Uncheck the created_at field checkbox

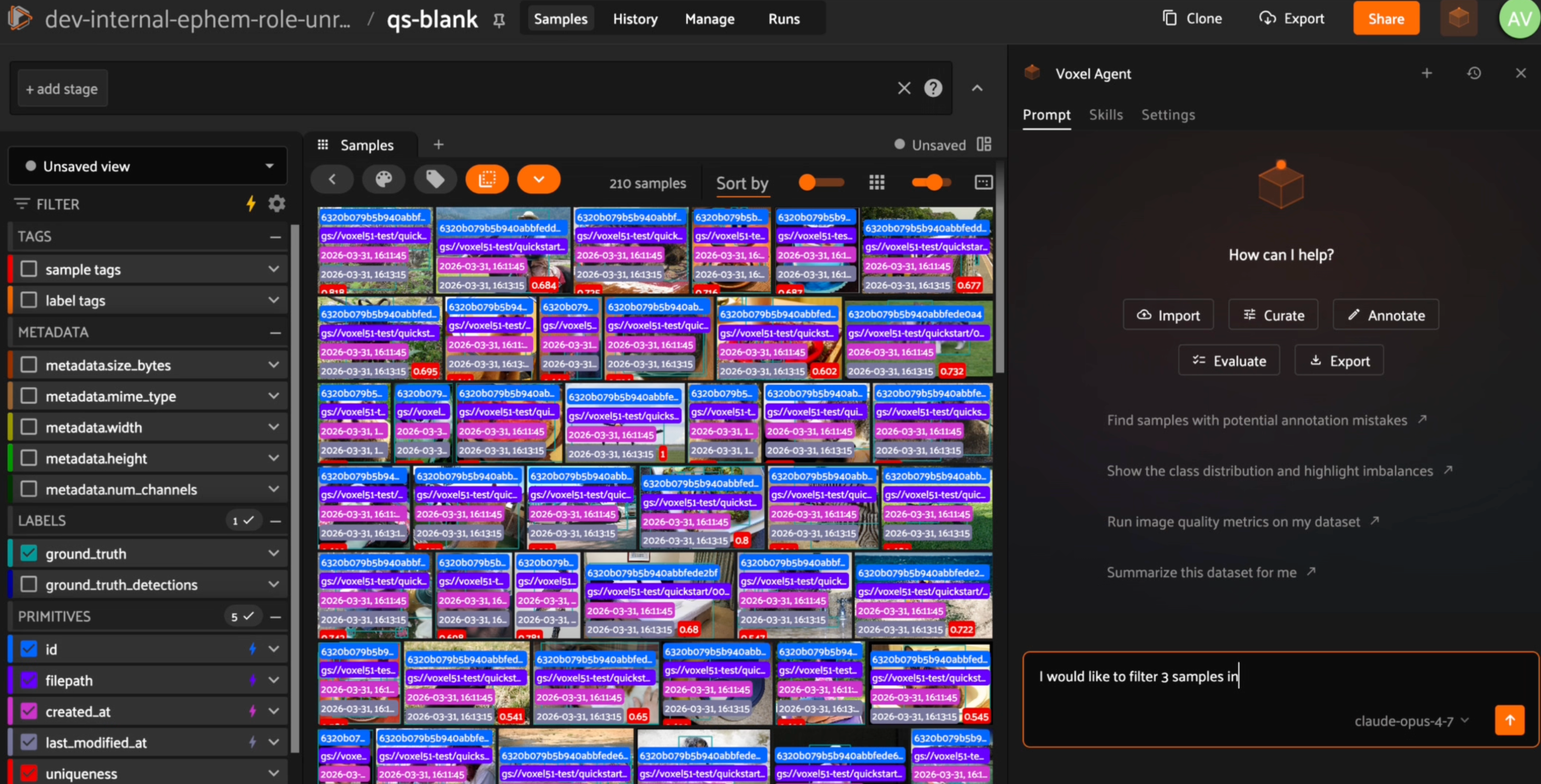[x=29, y=711]
